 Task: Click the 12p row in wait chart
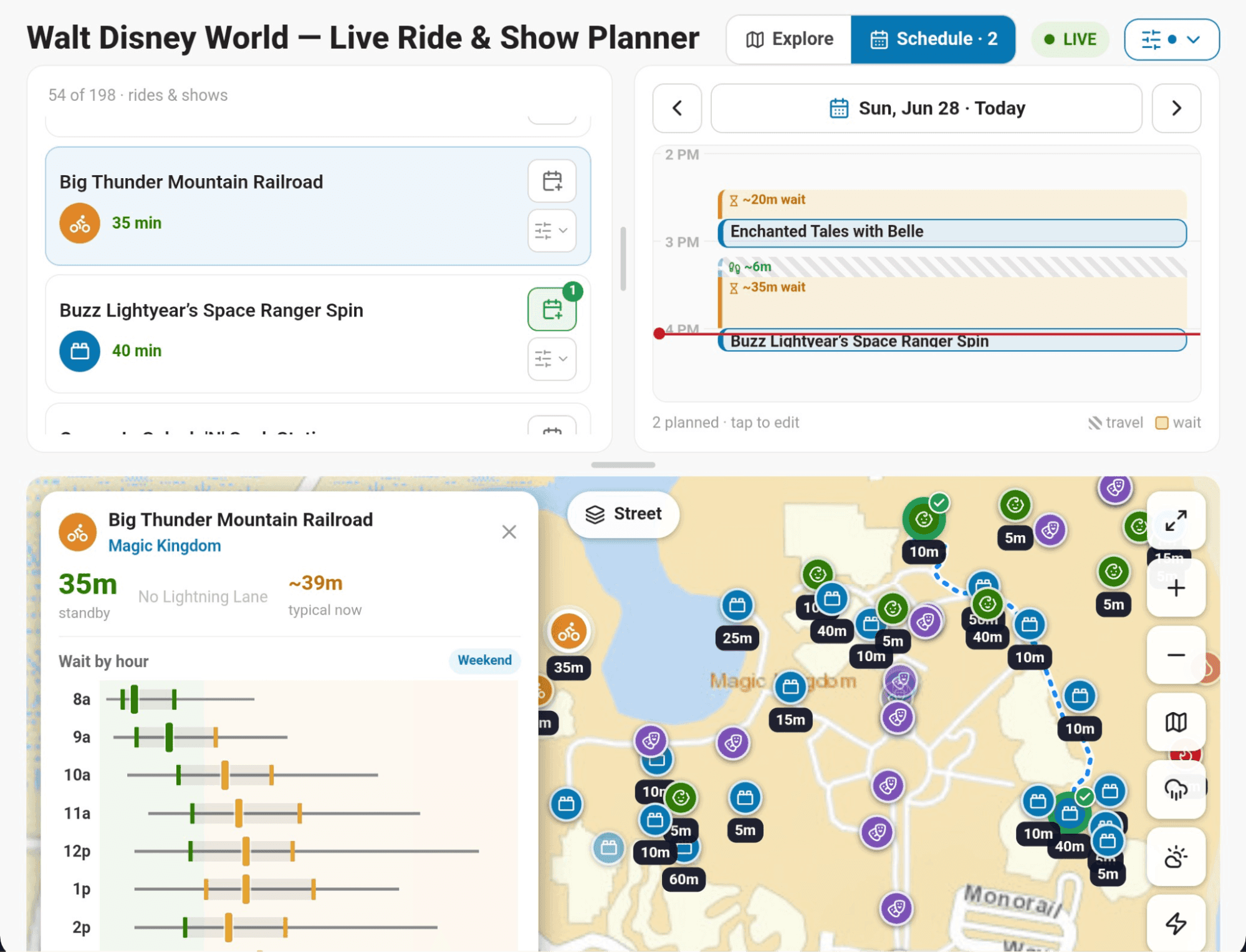290,851
